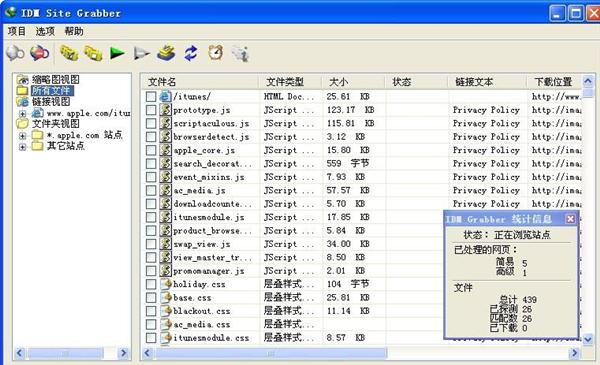Click the left tree horizontal scrollbar thumb
This screenshot has width=600, height=365.
pos(65,353)
